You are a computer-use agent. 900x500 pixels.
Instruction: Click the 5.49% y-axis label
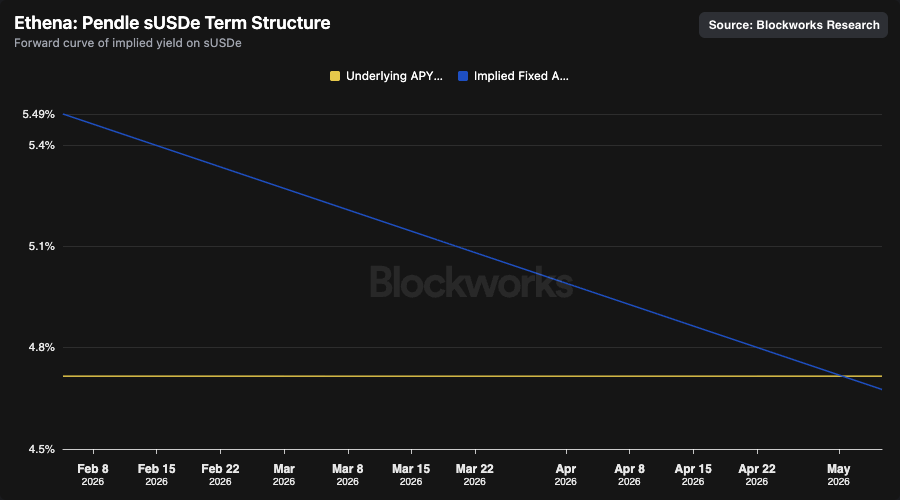coord(38,114)
